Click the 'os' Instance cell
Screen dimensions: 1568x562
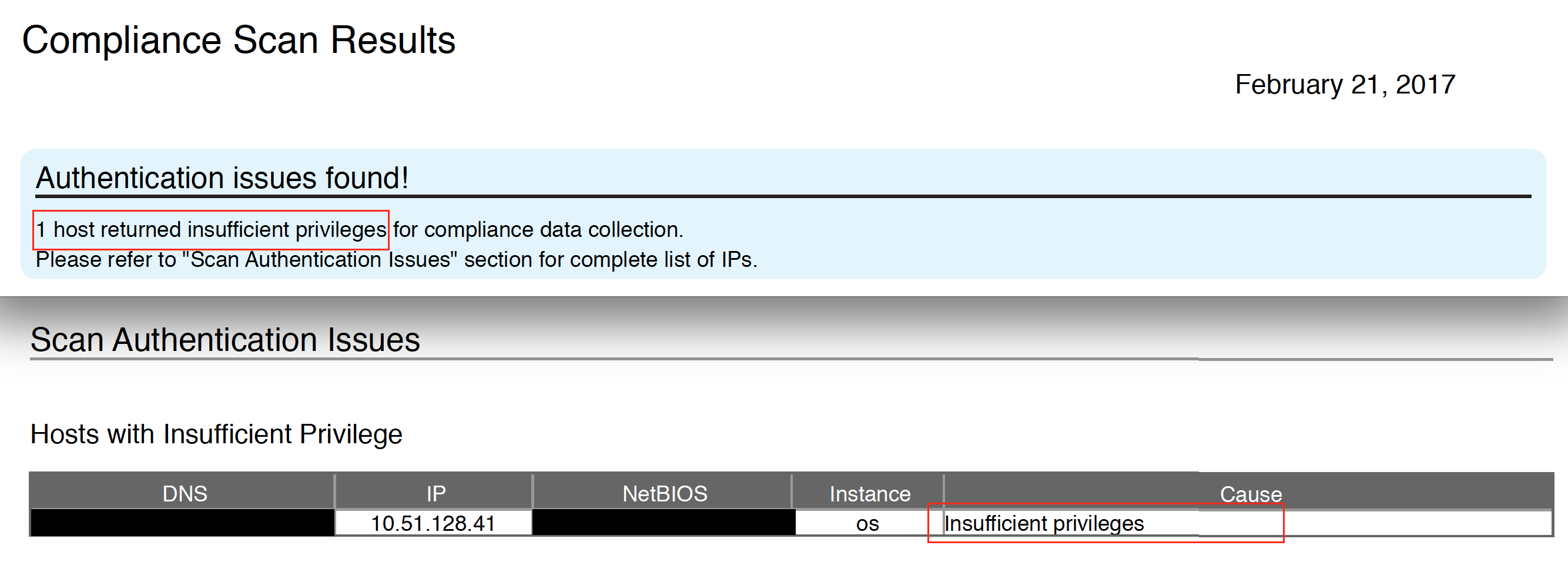(x=867, y=524)
